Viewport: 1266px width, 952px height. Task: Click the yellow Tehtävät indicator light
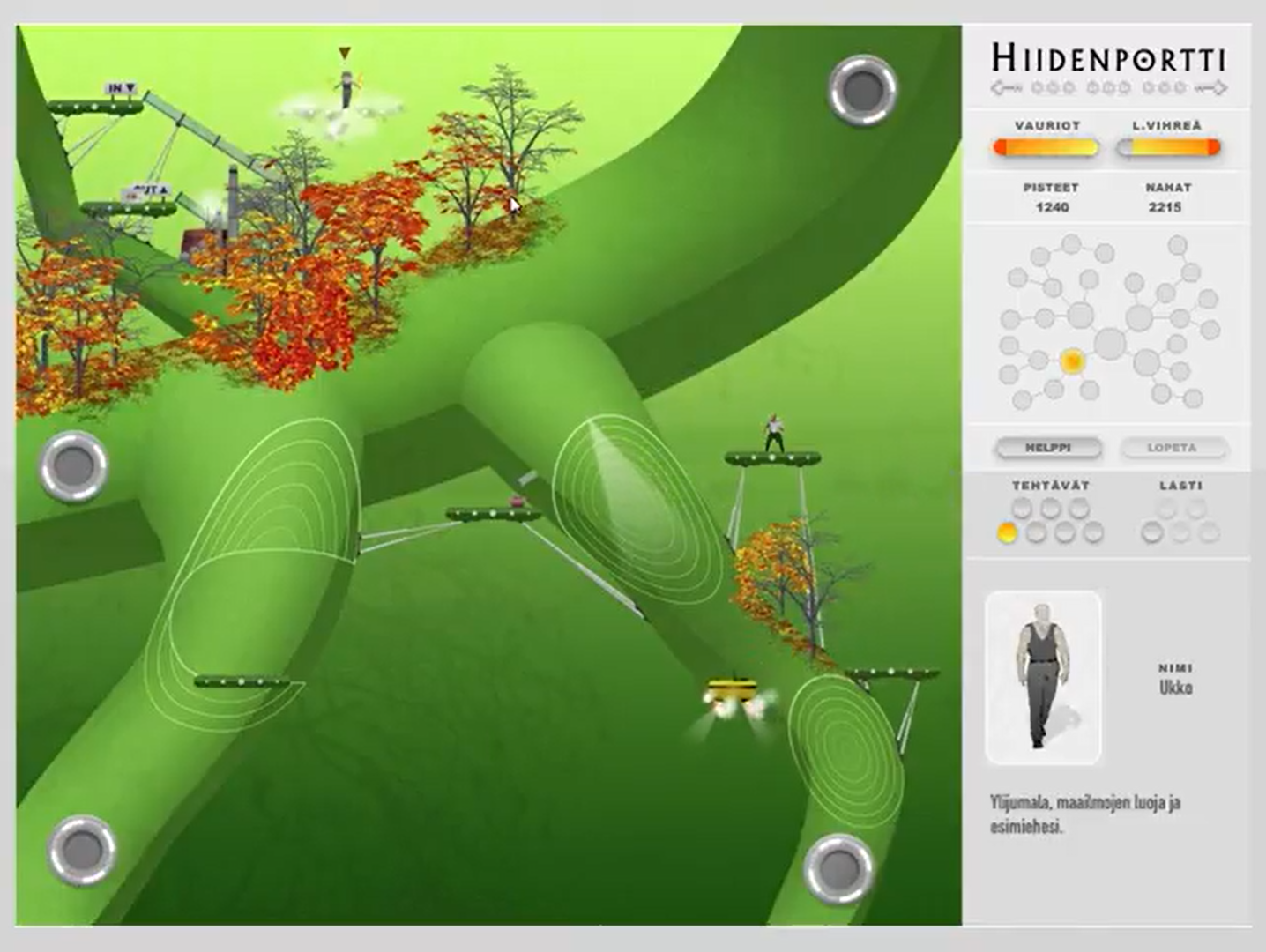click(1007, 532)
